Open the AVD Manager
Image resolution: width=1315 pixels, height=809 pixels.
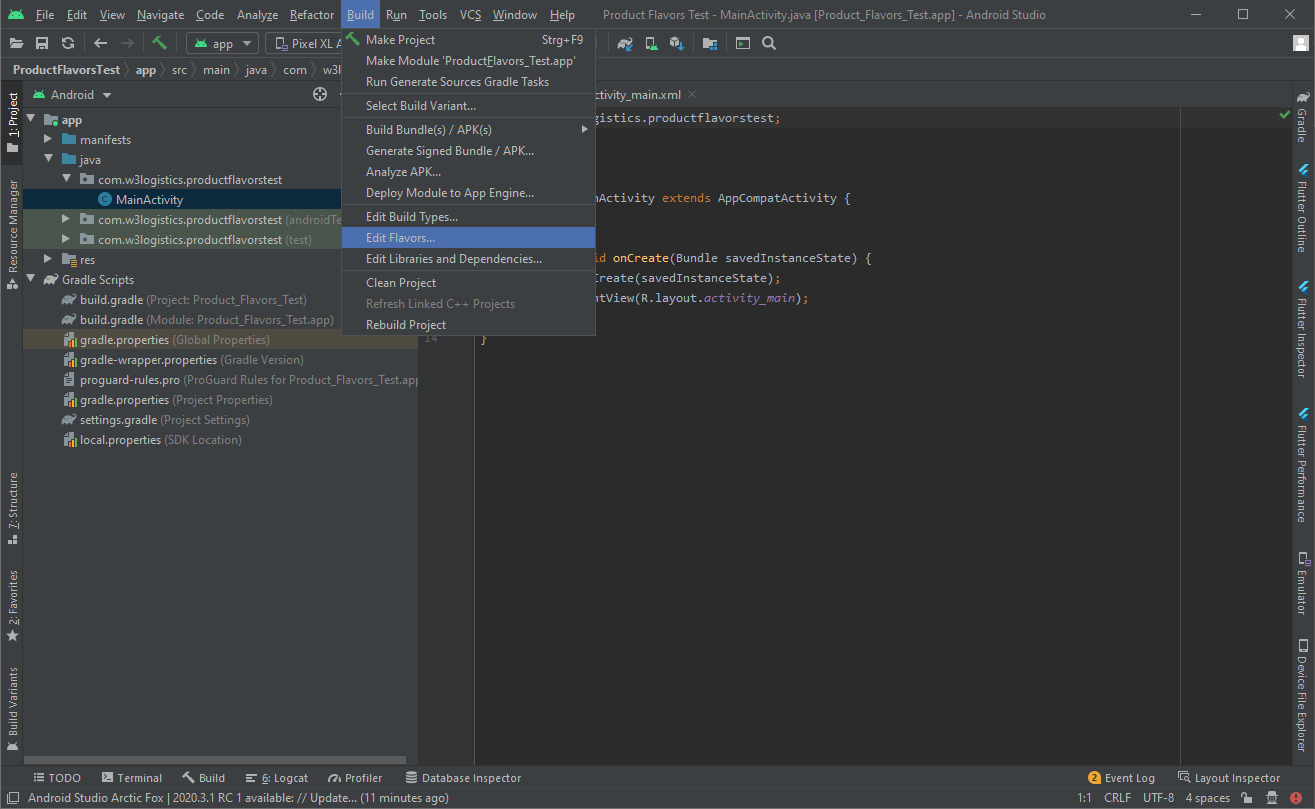point(651,43)
